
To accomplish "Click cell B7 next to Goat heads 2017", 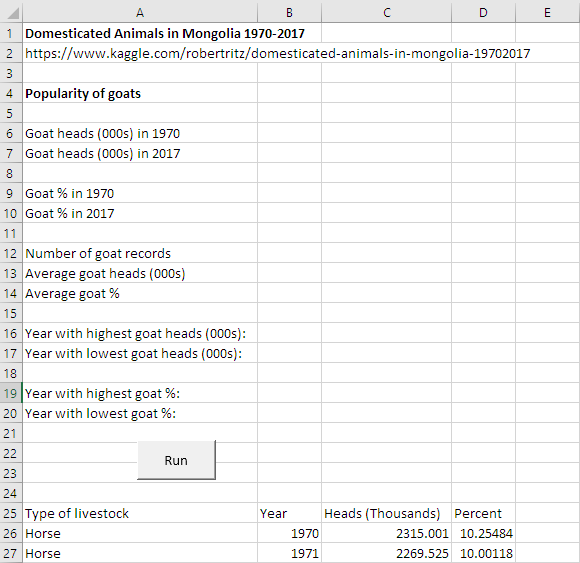I will (x=289, y=154).
